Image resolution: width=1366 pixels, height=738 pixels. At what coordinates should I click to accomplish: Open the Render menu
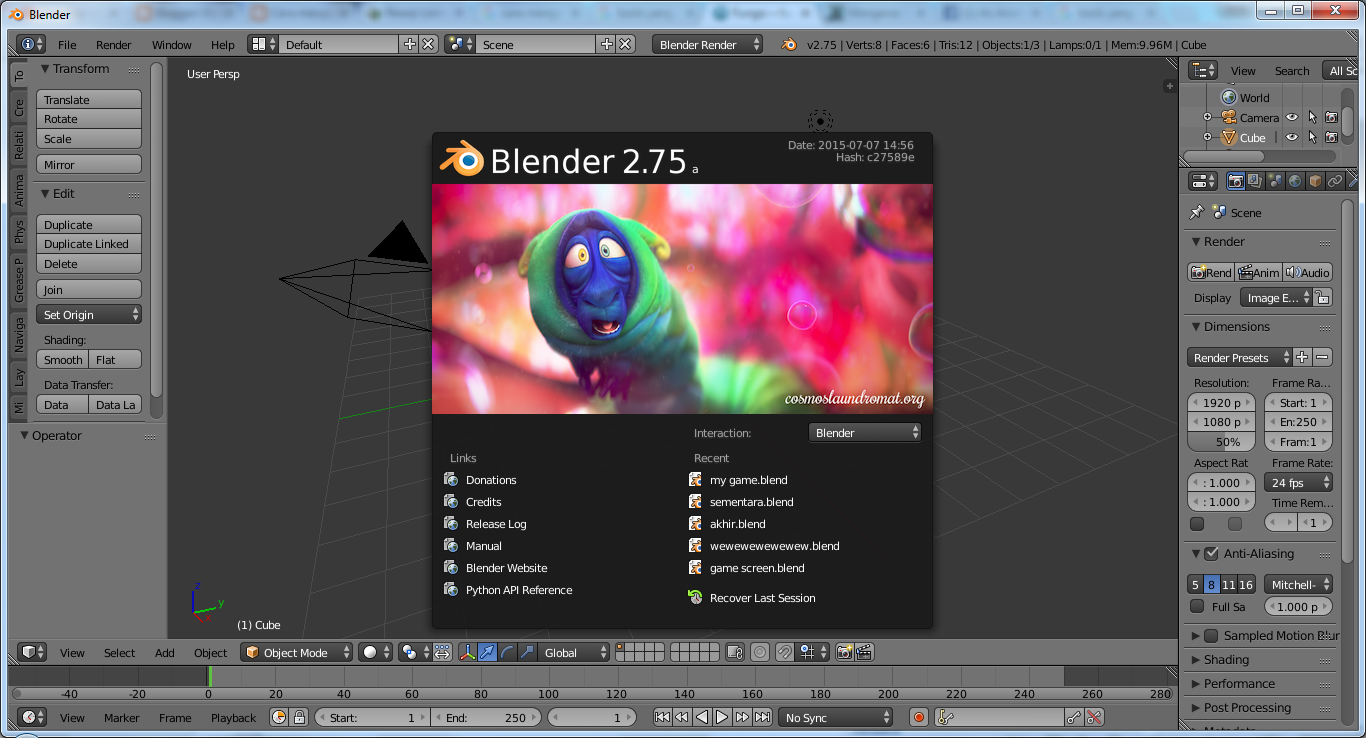(113, 44)
